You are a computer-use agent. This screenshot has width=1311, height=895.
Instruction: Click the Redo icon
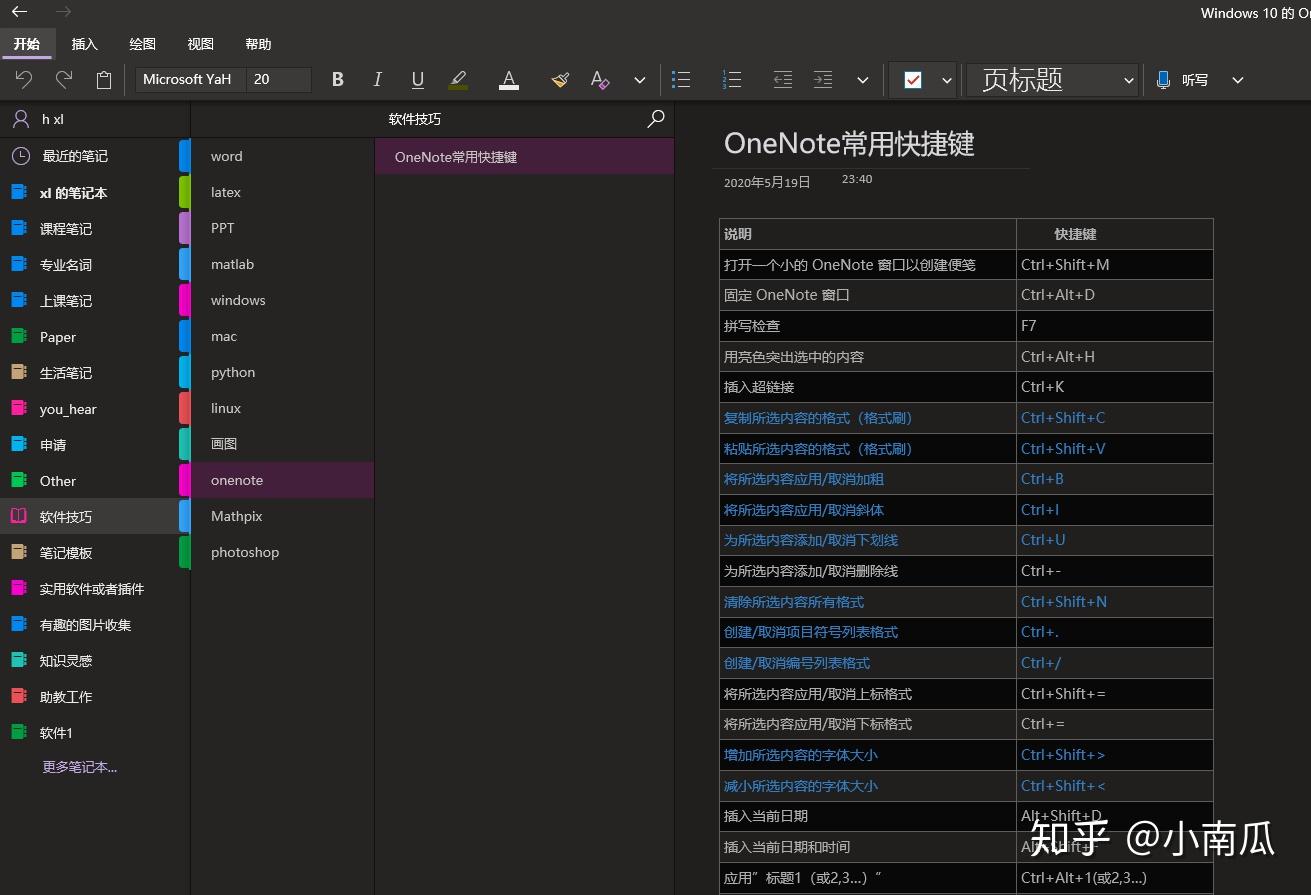[x=63, y=80]
